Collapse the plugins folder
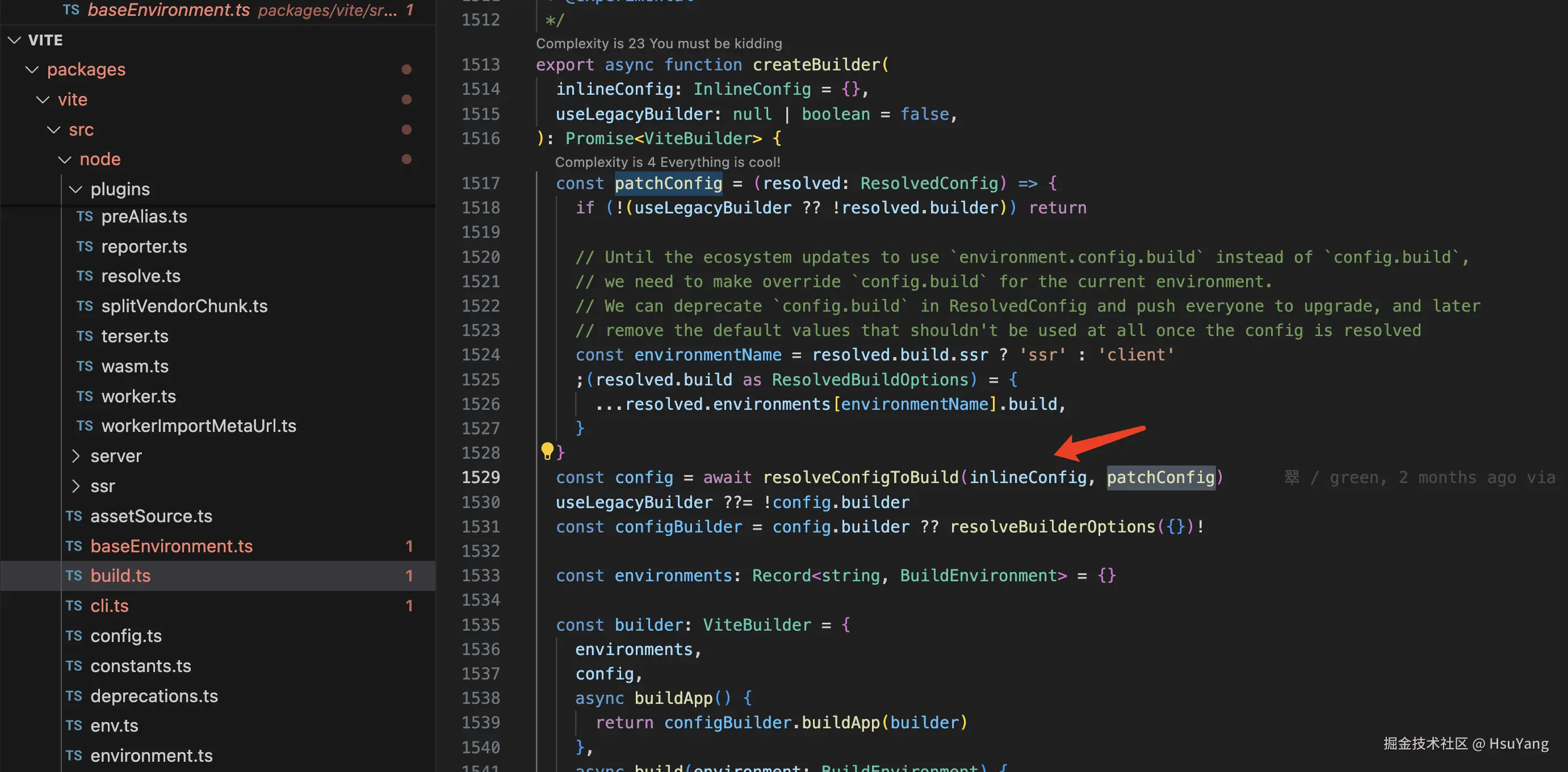This screenshot has height=772, width=1568. coord(76,190)
